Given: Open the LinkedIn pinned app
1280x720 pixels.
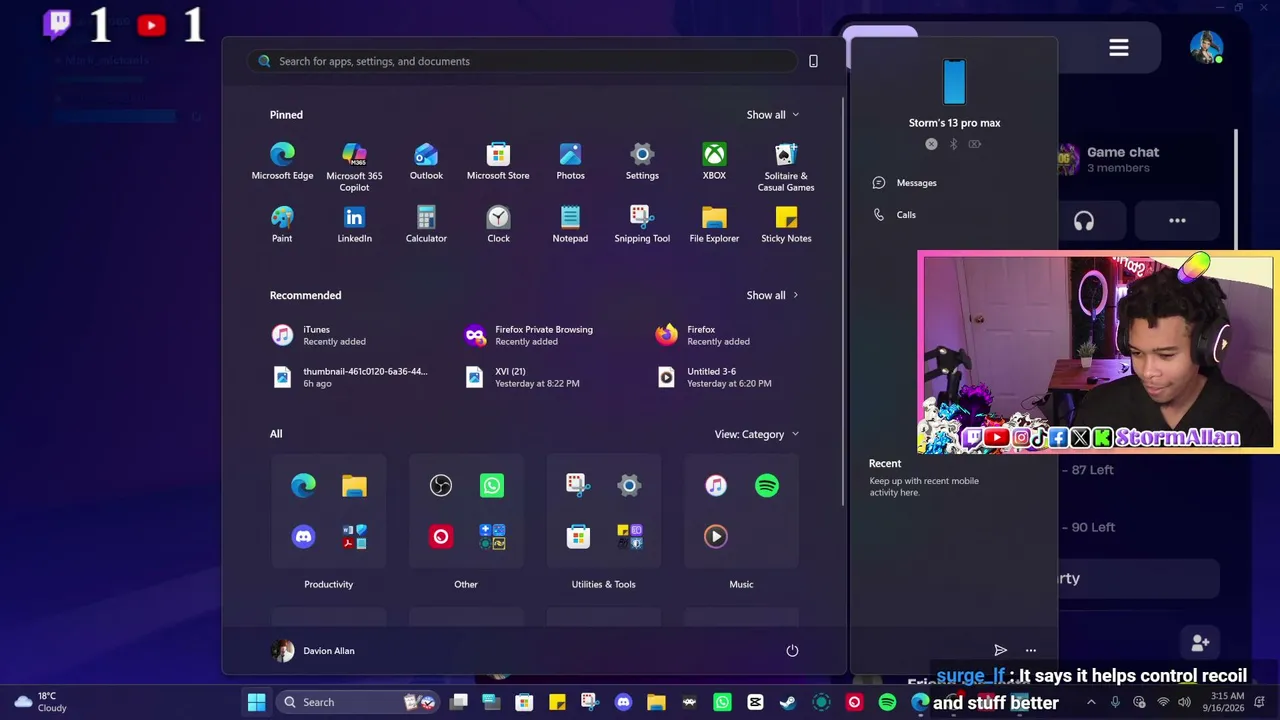Looking at the screenshot, I should pyautogui.click(x=354, y=225).
